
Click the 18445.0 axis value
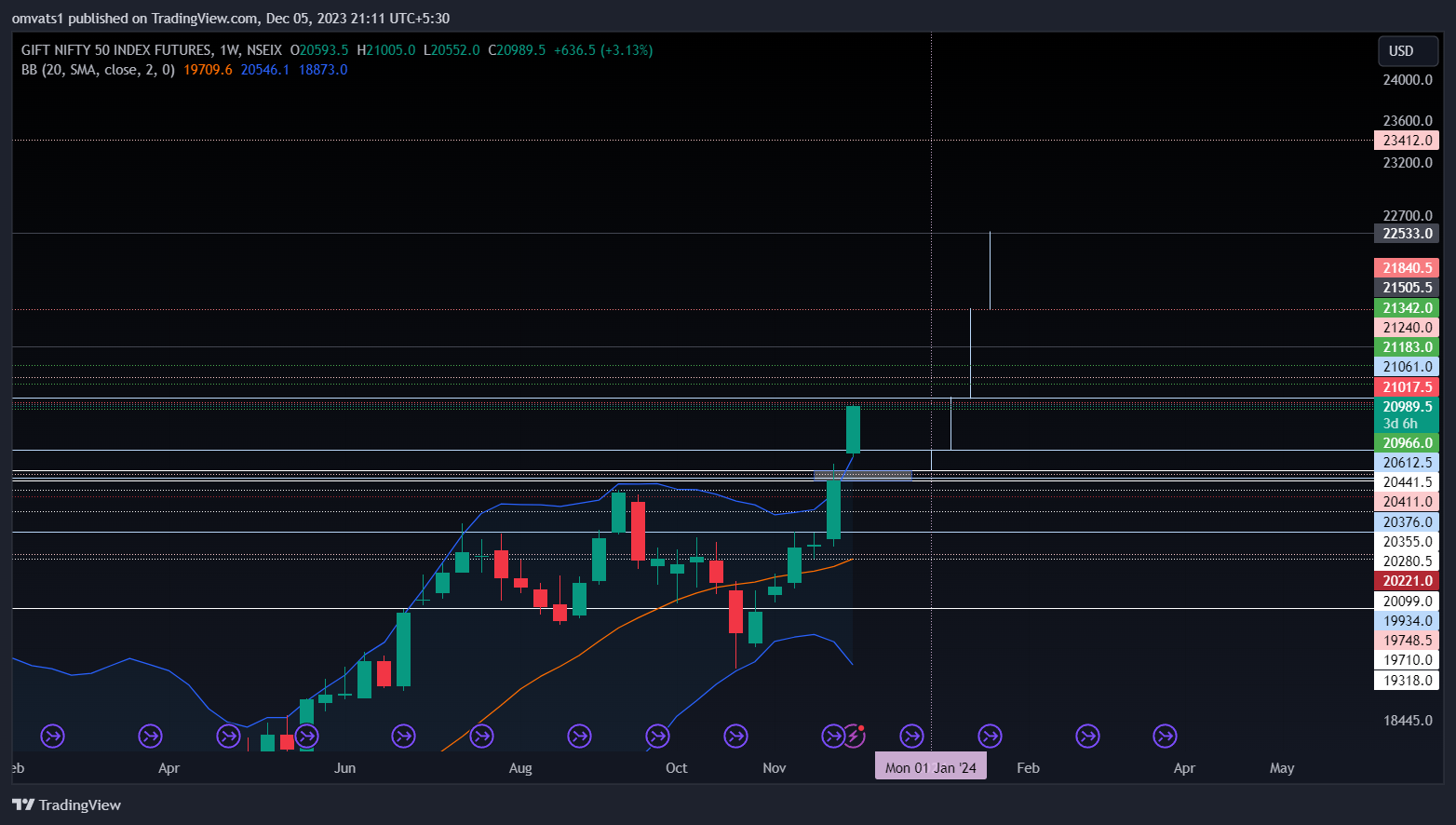click(1408, 721)
